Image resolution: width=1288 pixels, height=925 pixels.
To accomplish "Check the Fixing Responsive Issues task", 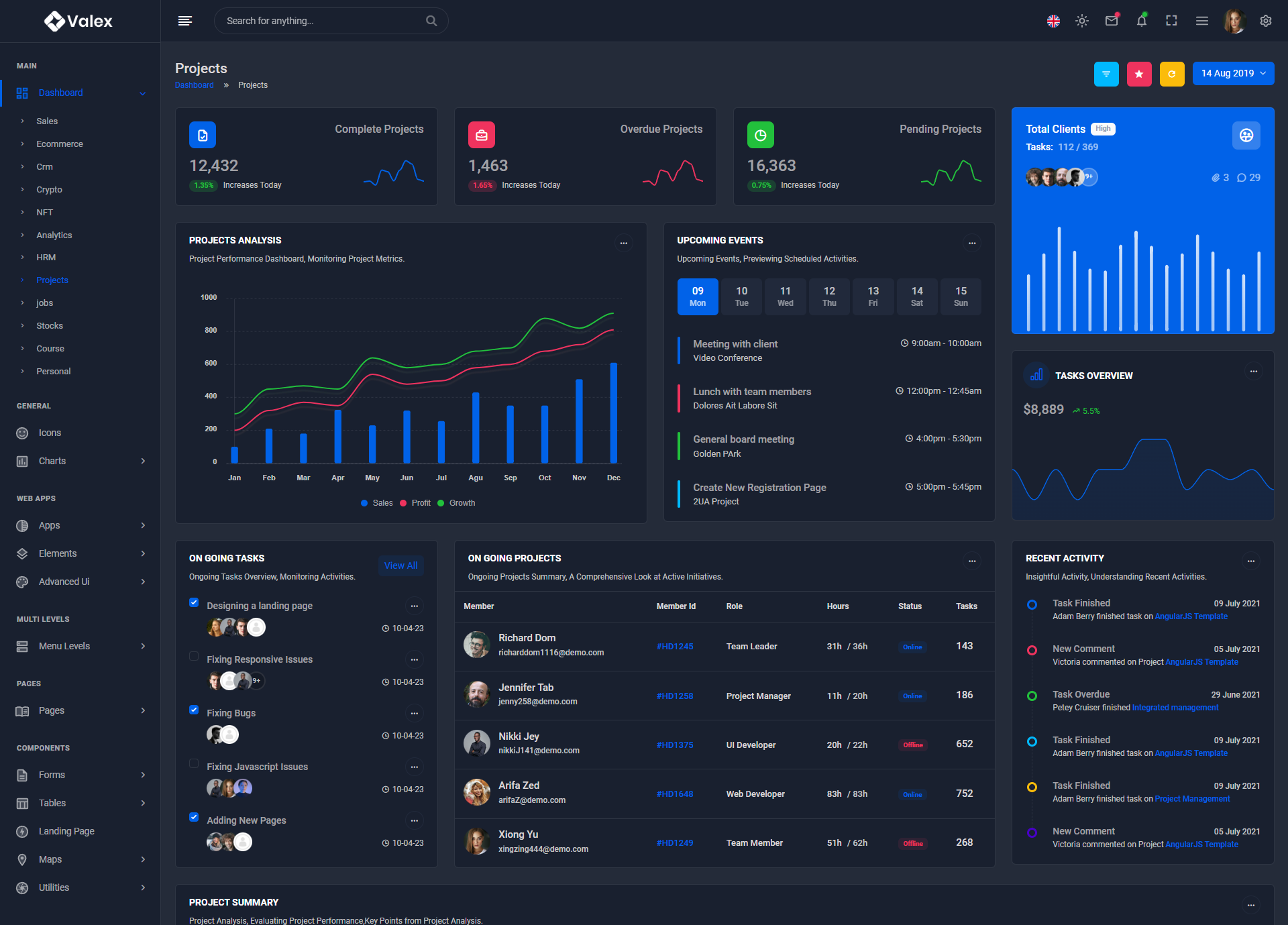I will [x=194, y=656].
